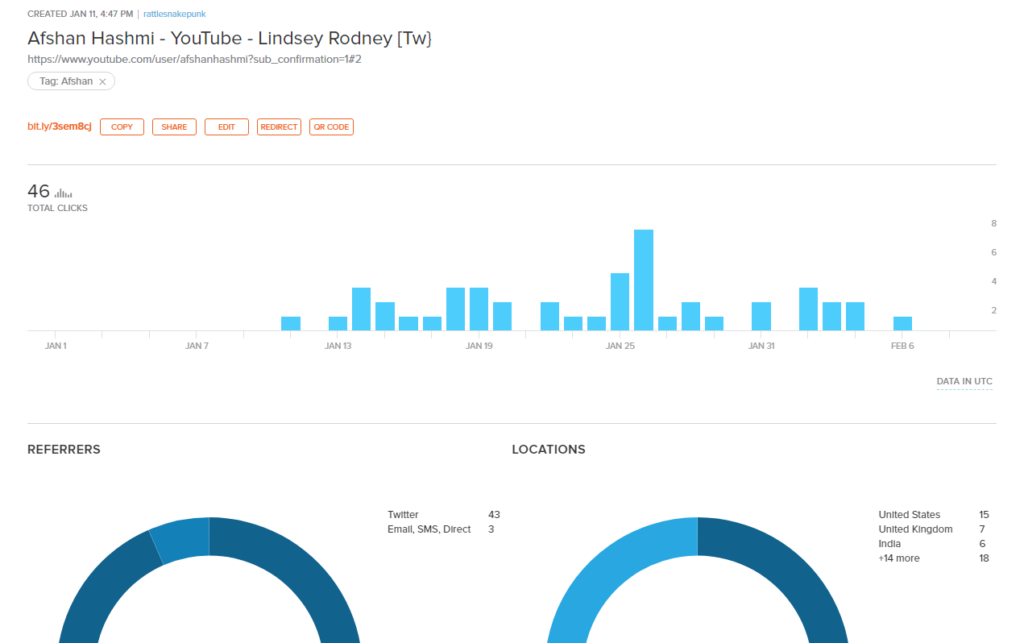Click the long YouTube destination URL
Screen dimensions: 1024x643
pyautogui.click(x=195, y=59)
